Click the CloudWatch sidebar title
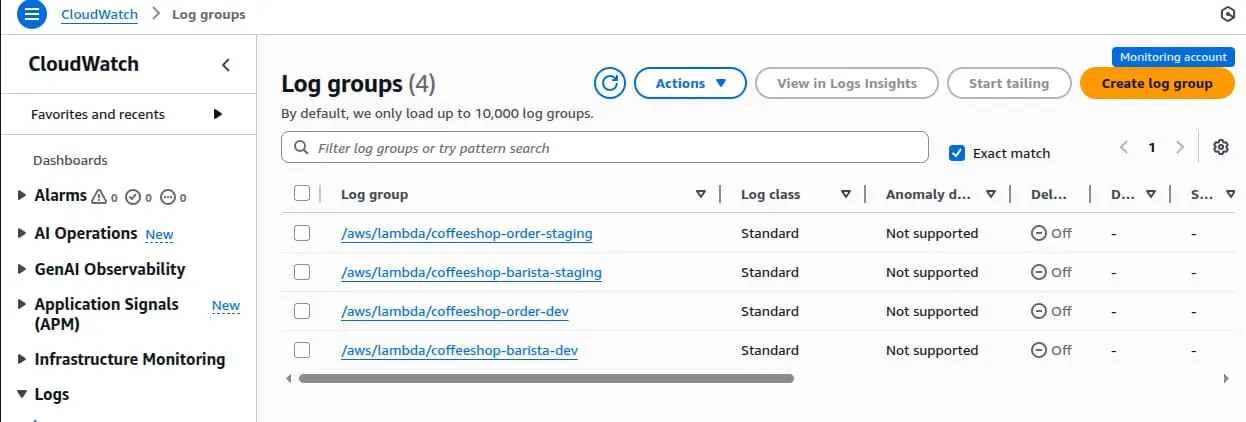Screen dimensions: 1246x422 (x=84, y=64)
